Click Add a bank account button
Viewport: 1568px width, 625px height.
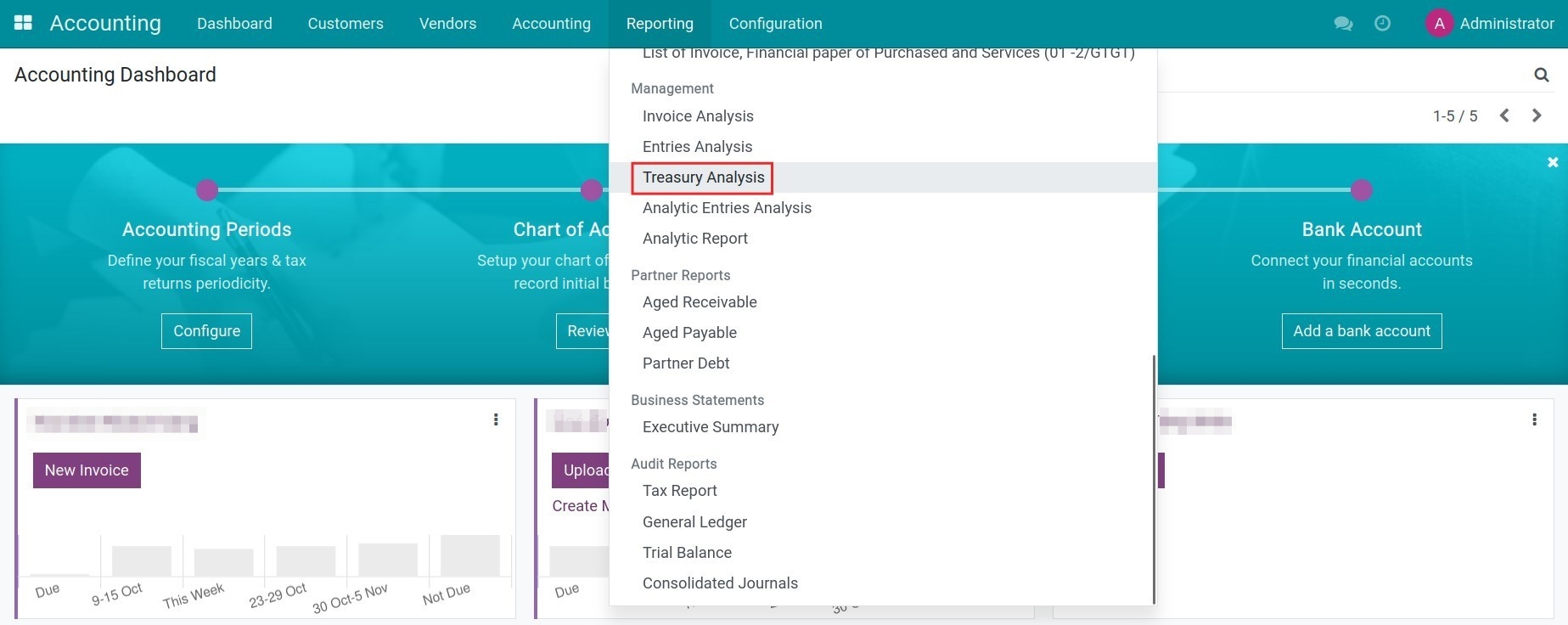[x=1362, y=331]
